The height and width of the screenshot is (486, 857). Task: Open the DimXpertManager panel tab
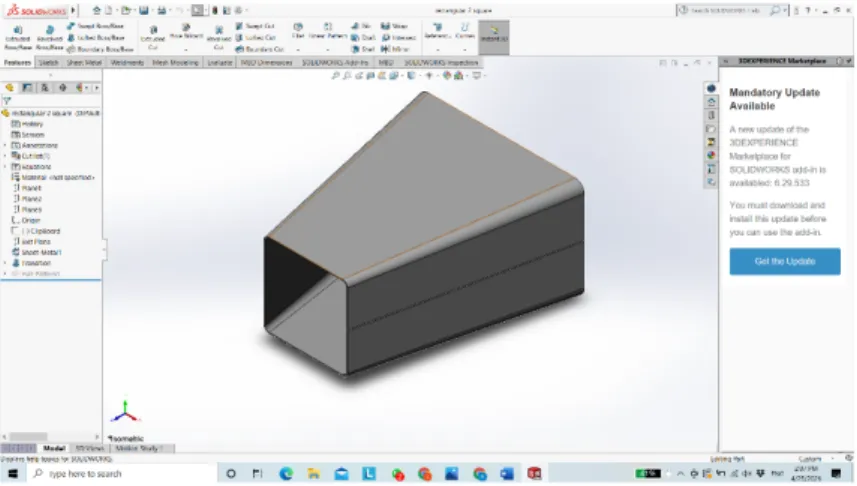click(x=62, y=87)
